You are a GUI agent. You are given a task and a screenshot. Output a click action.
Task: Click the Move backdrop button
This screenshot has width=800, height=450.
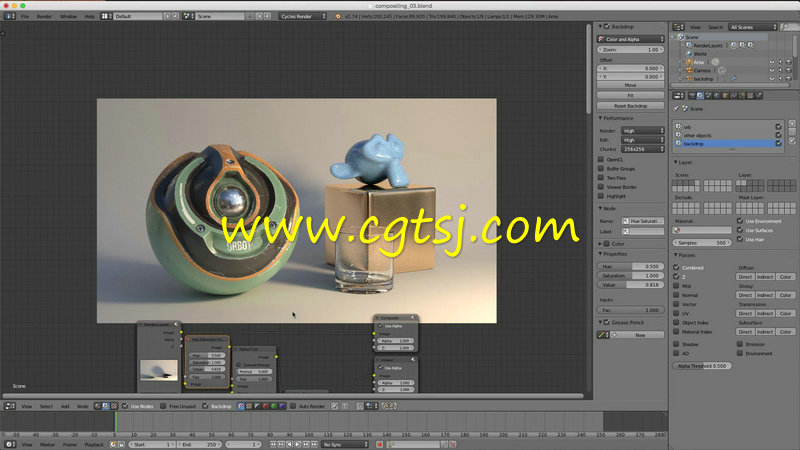(x=631, y=85)
